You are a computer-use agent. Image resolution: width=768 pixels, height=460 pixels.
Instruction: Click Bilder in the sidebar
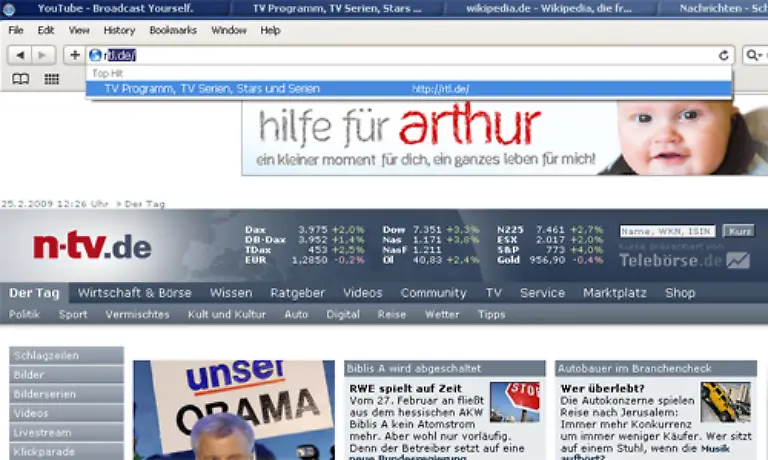pos(66,375)
